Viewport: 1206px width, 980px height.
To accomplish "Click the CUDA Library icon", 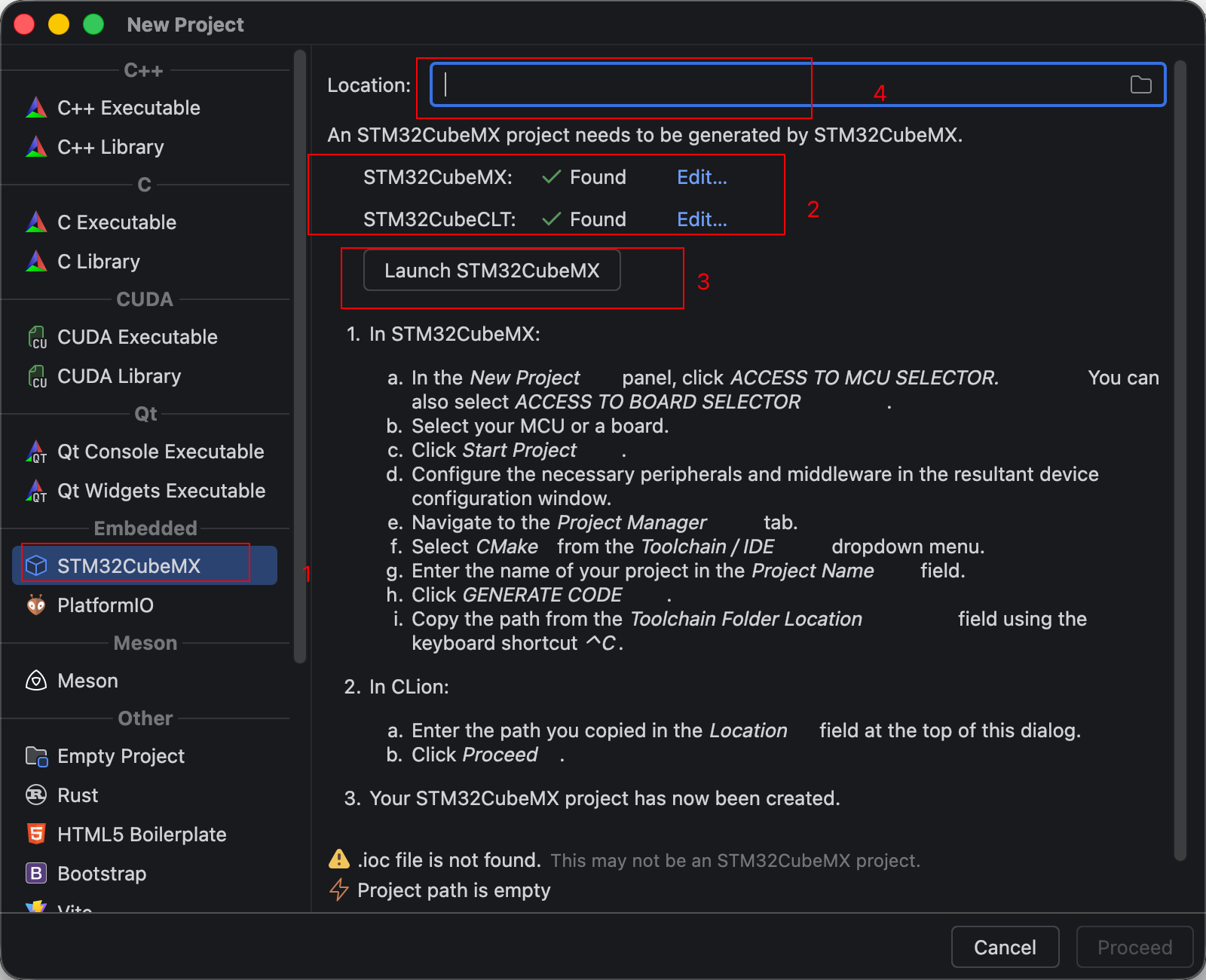I will point(36,376).
